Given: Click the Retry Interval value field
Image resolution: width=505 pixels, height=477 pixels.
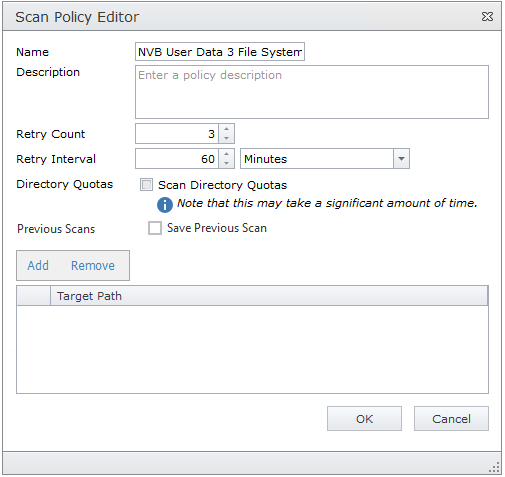Looking at the screenshot, I should click(177, 159).
